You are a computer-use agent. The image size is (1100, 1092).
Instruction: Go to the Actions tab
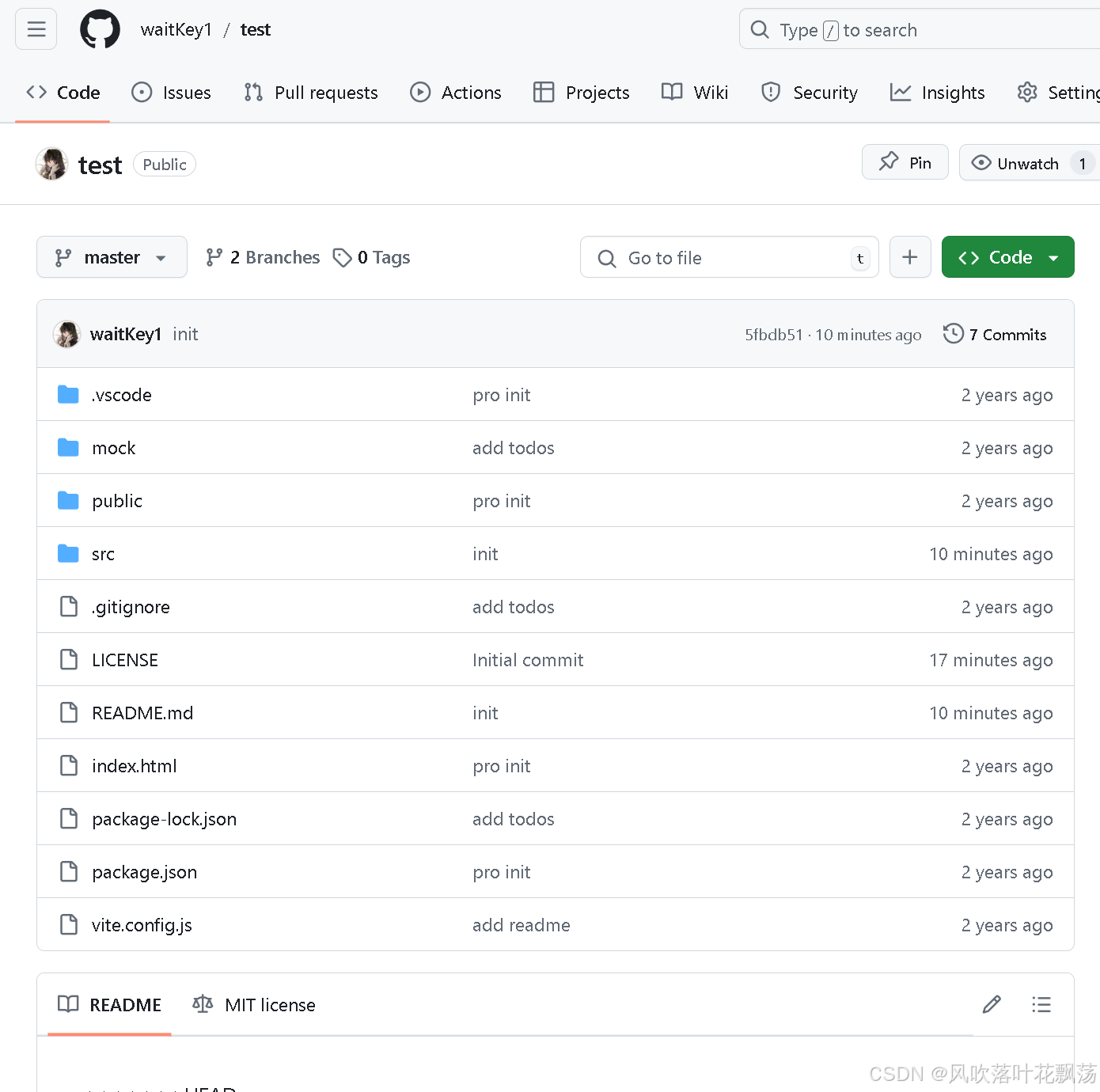coord(456,93)
